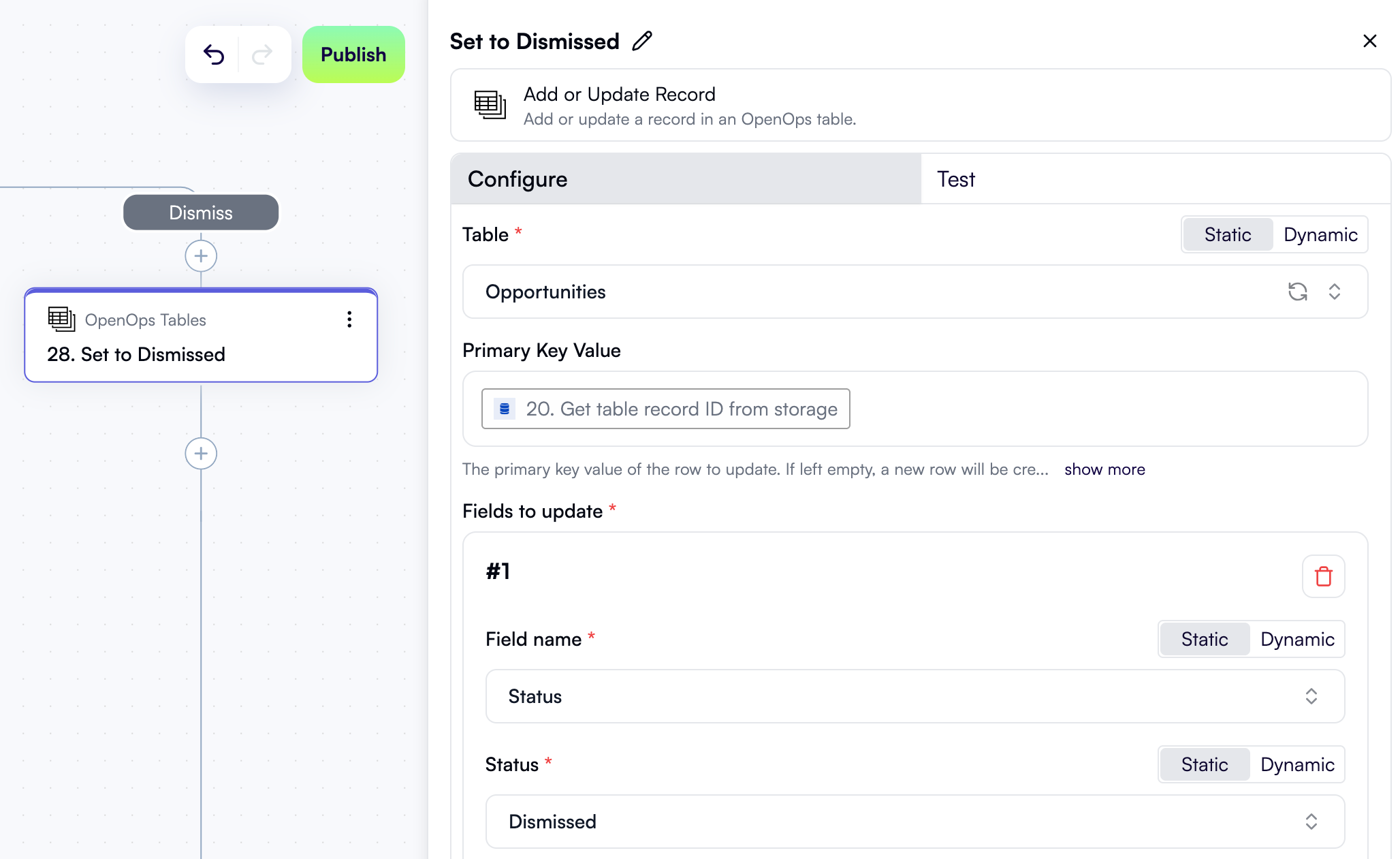The width and height of the screenshot is (1400, 859).
Task: Switch Field name to Dynamic mode
Action: (1296, 639)
